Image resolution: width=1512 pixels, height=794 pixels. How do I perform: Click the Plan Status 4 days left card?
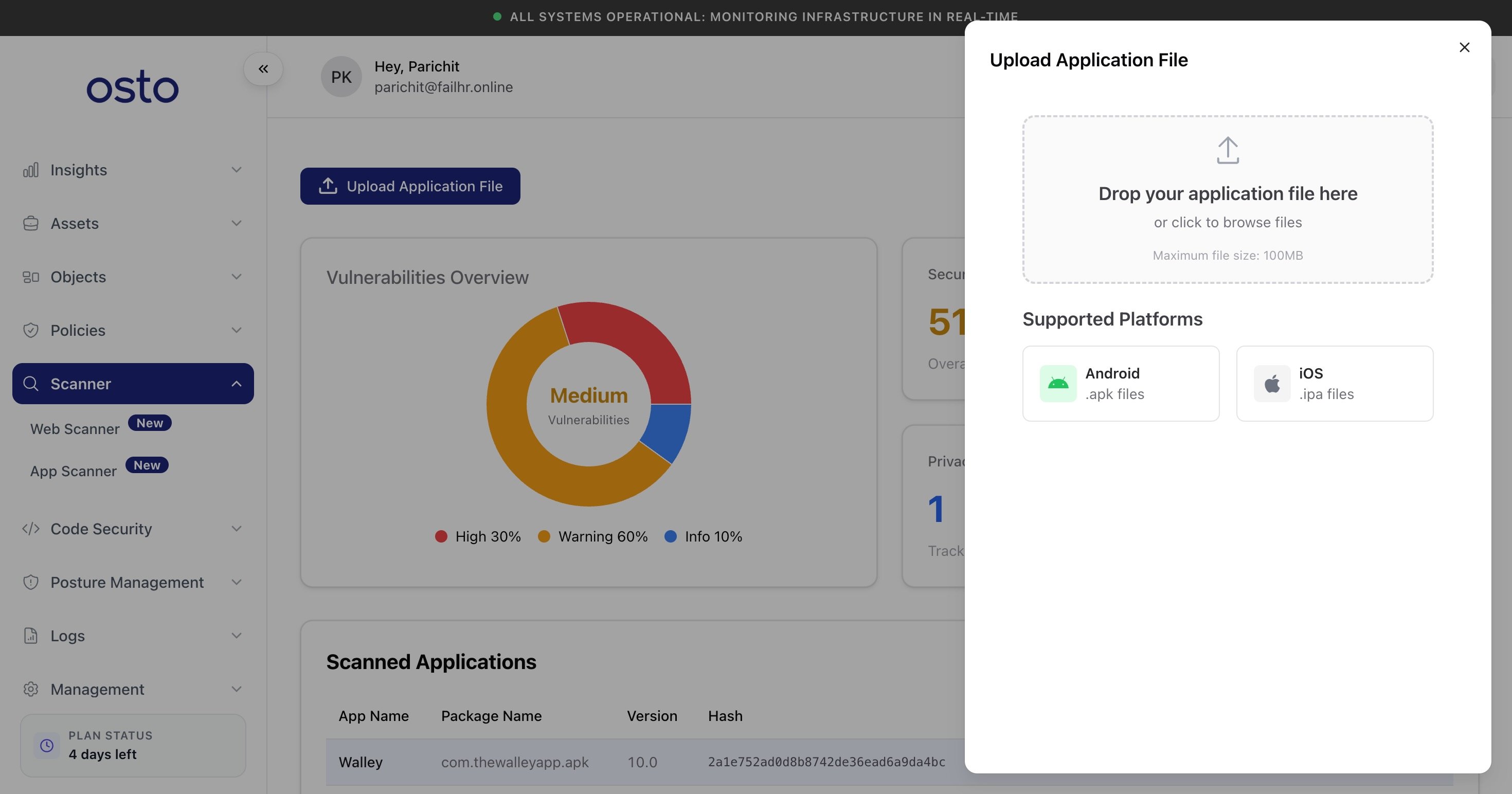click(133, 745)
